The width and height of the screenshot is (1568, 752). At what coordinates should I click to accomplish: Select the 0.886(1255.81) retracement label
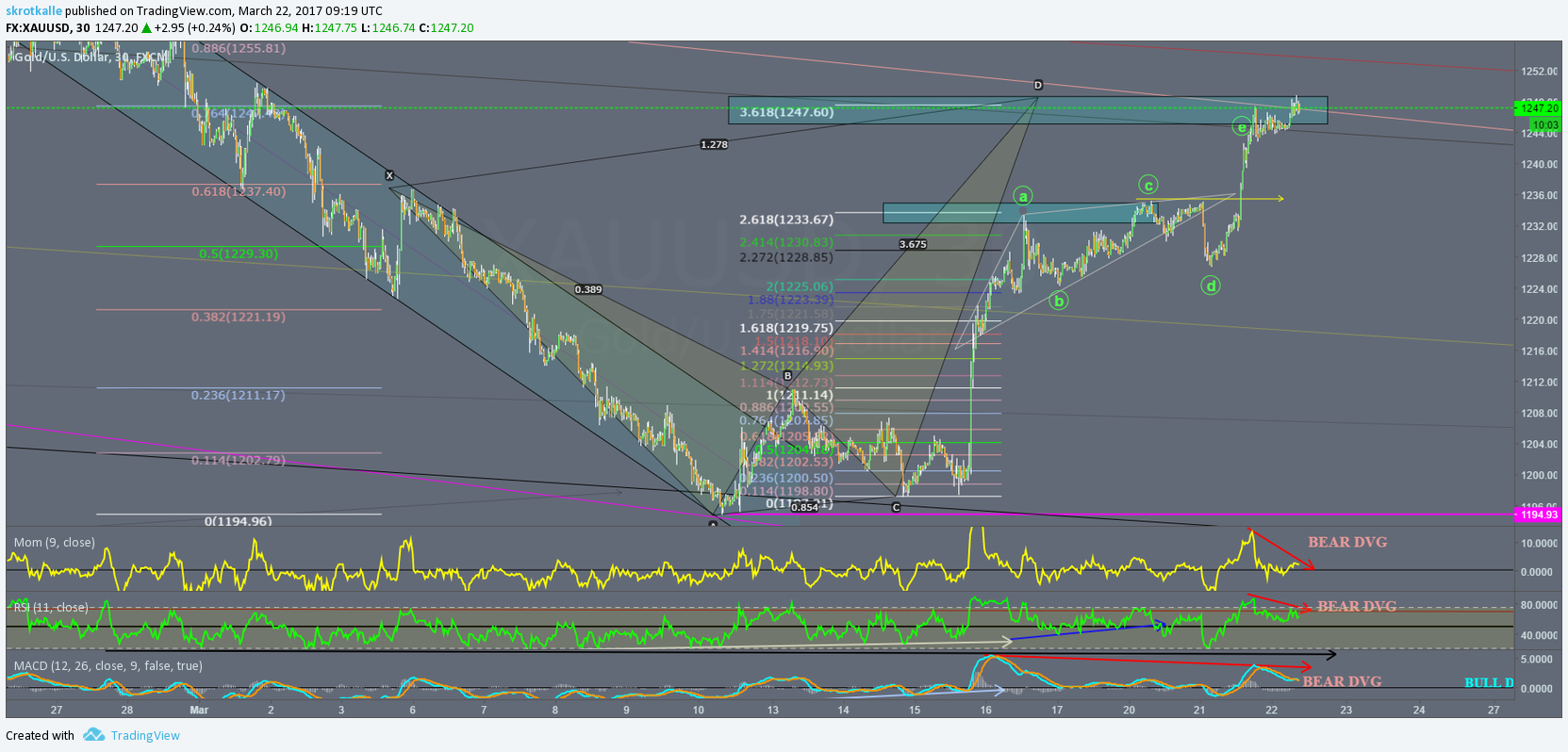point(239,48)
